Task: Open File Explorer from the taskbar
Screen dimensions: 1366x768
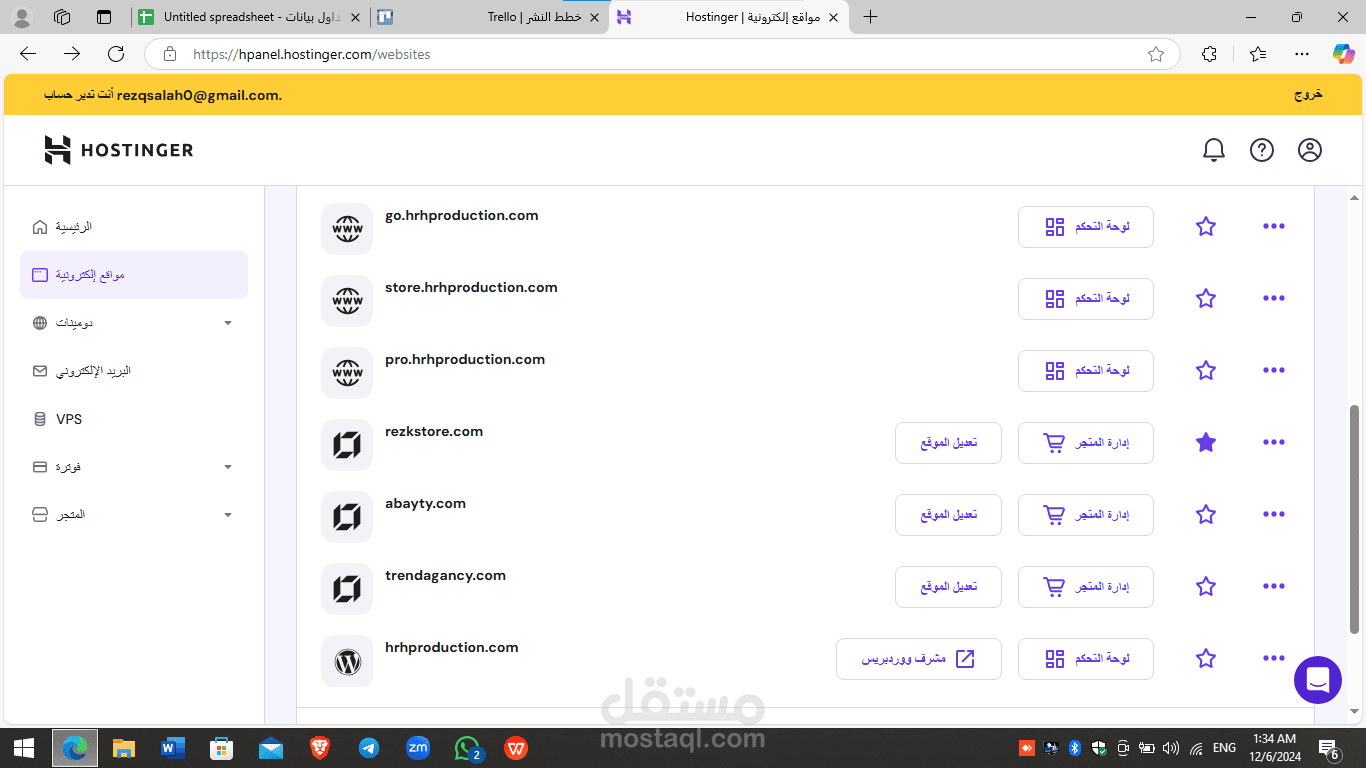Action: point(124,748)
